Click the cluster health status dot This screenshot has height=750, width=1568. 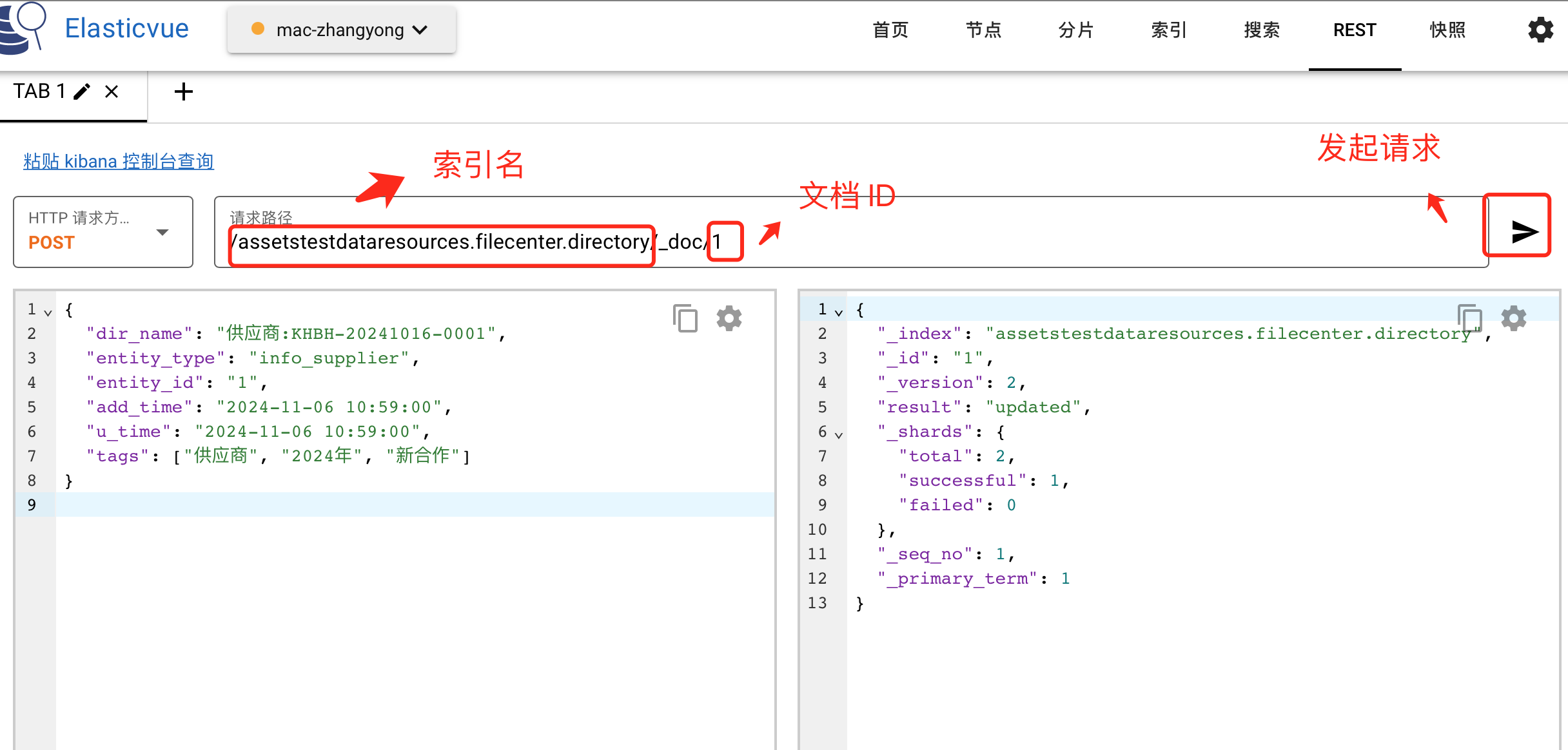coord(259,29)
